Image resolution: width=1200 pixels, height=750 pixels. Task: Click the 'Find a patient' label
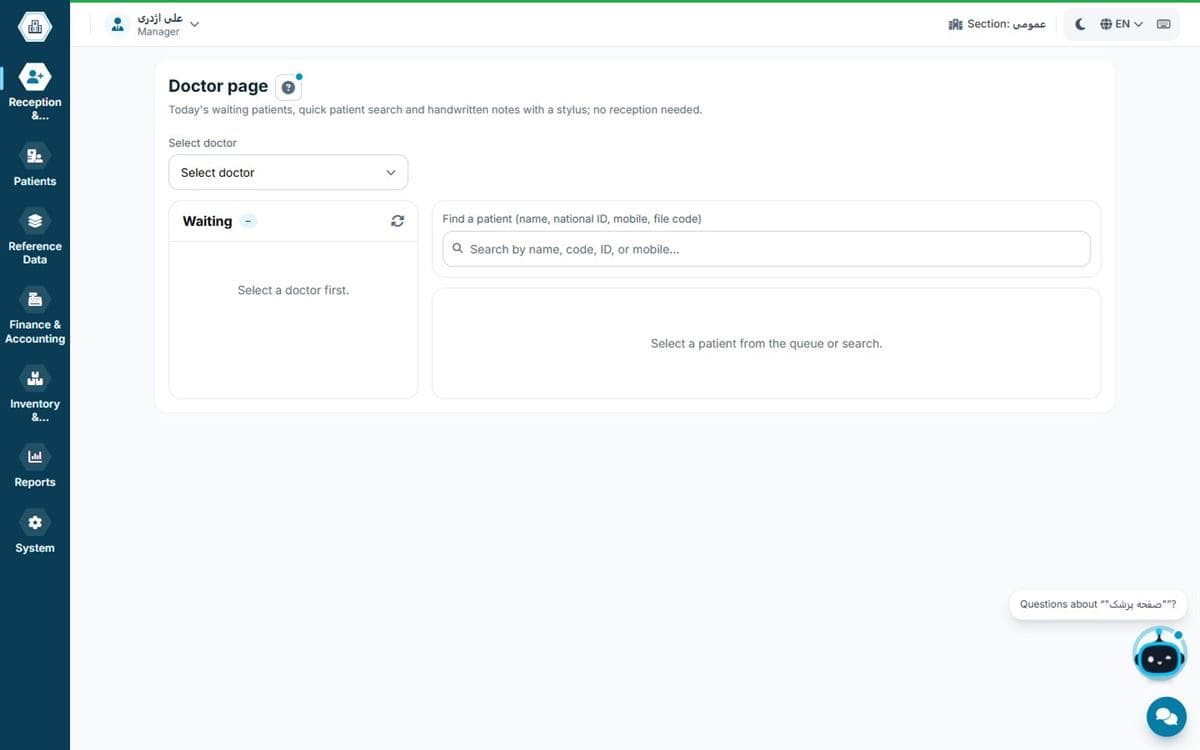572,218
